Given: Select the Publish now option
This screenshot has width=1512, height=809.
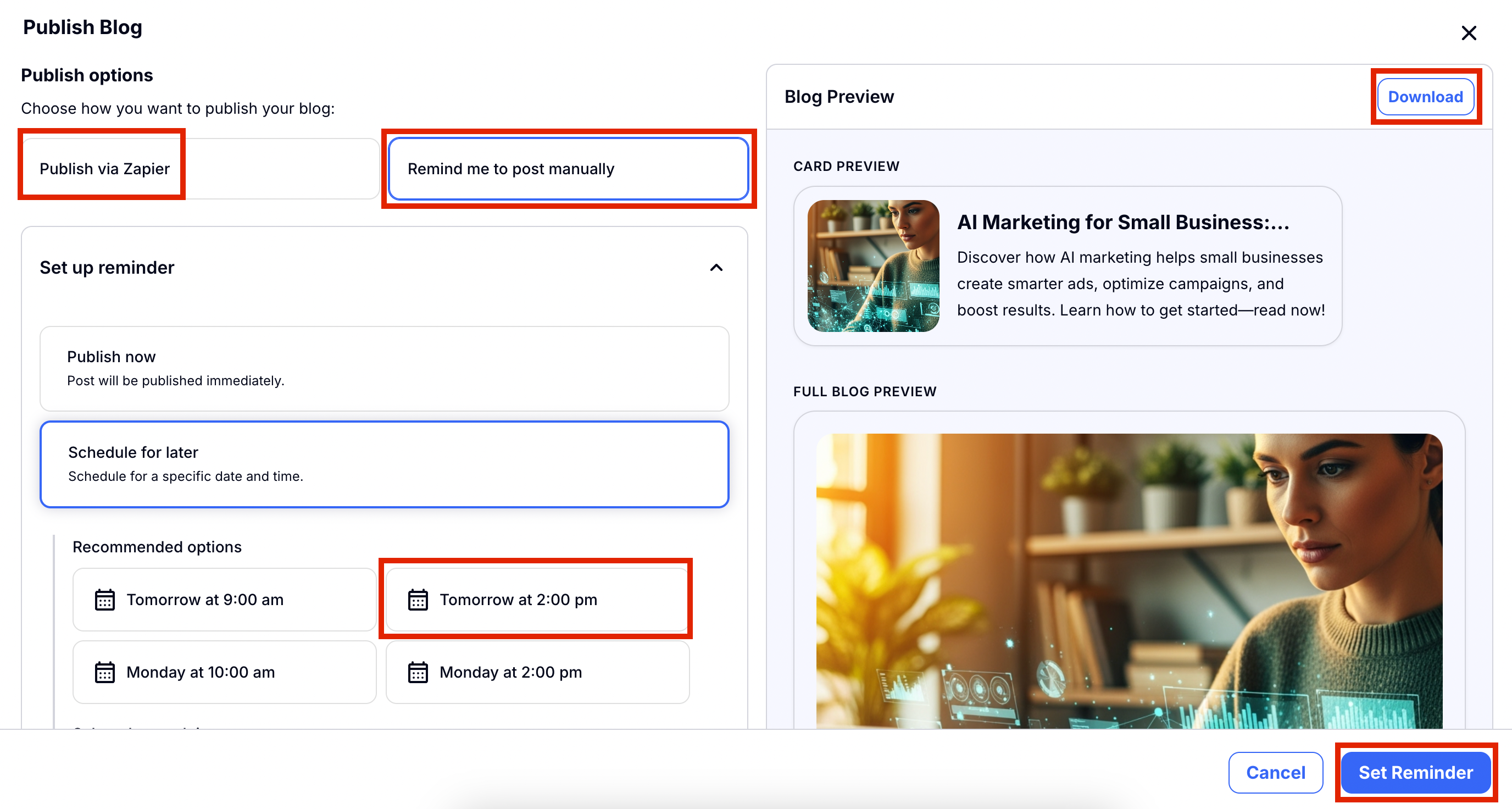Looking at the screenshot, I should [x=384, y=368].
